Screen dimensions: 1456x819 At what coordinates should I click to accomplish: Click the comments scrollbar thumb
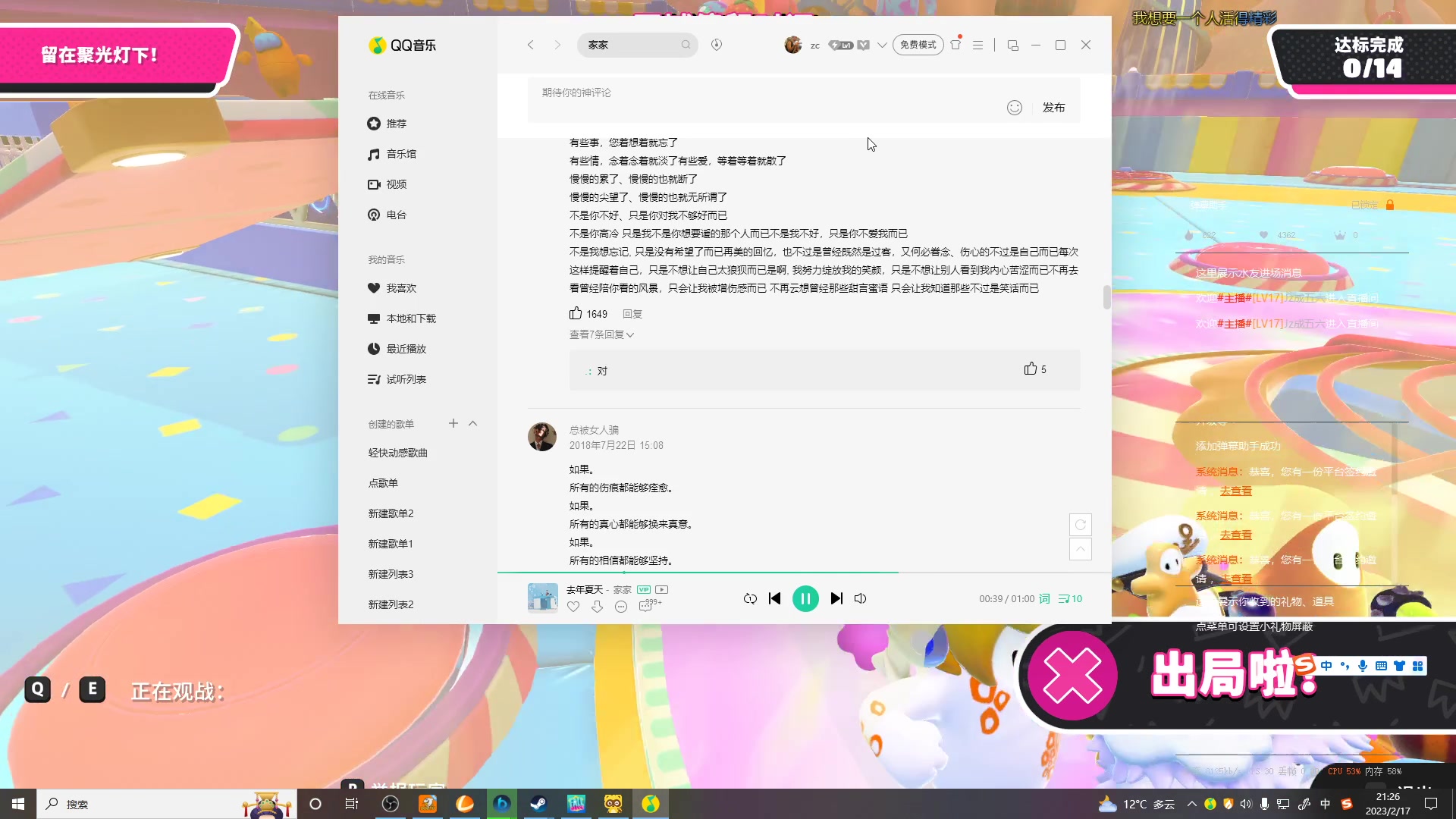(1106, 297)
